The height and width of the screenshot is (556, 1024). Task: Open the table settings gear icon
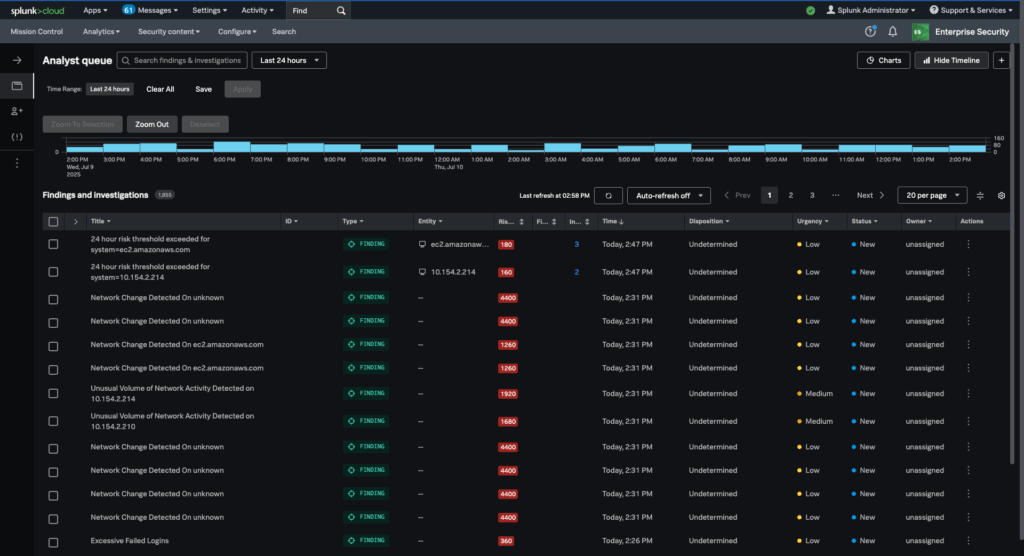tap(1001, 195)
